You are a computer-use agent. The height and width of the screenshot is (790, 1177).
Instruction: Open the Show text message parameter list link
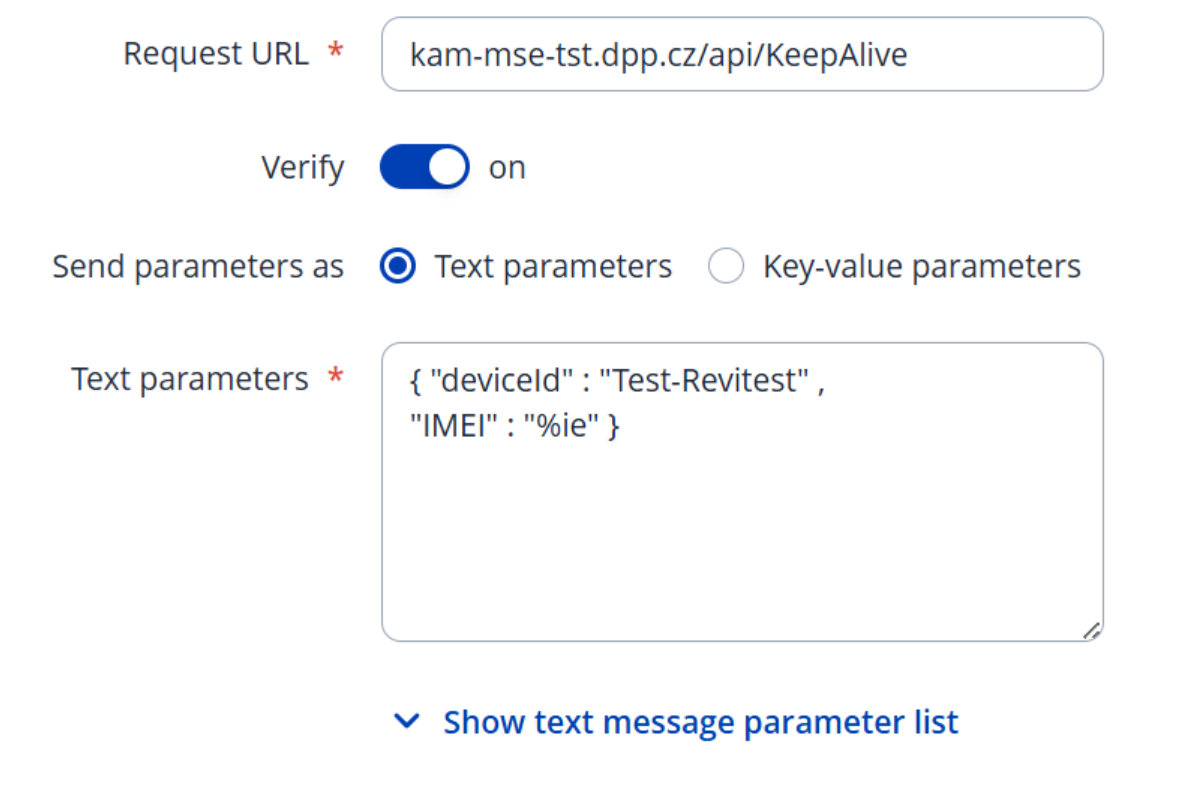tap(700, 721)
